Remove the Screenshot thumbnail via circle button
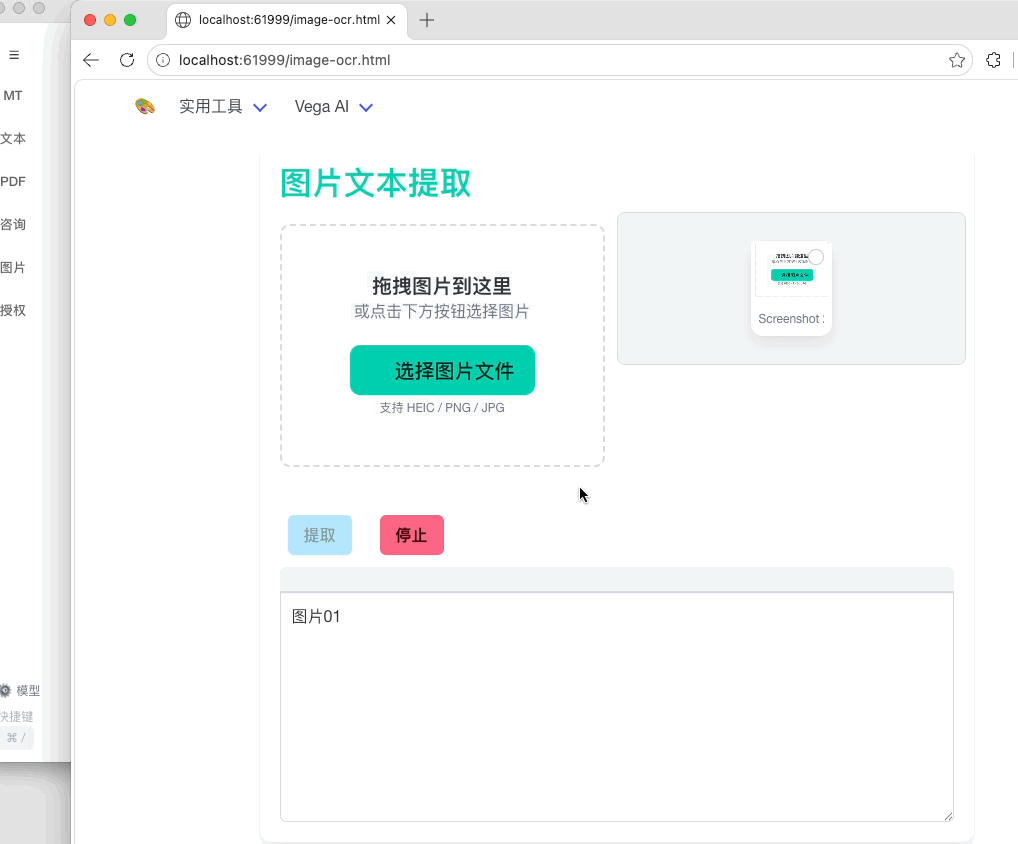This screenshot has height=844, width=1018. (816, 257)
